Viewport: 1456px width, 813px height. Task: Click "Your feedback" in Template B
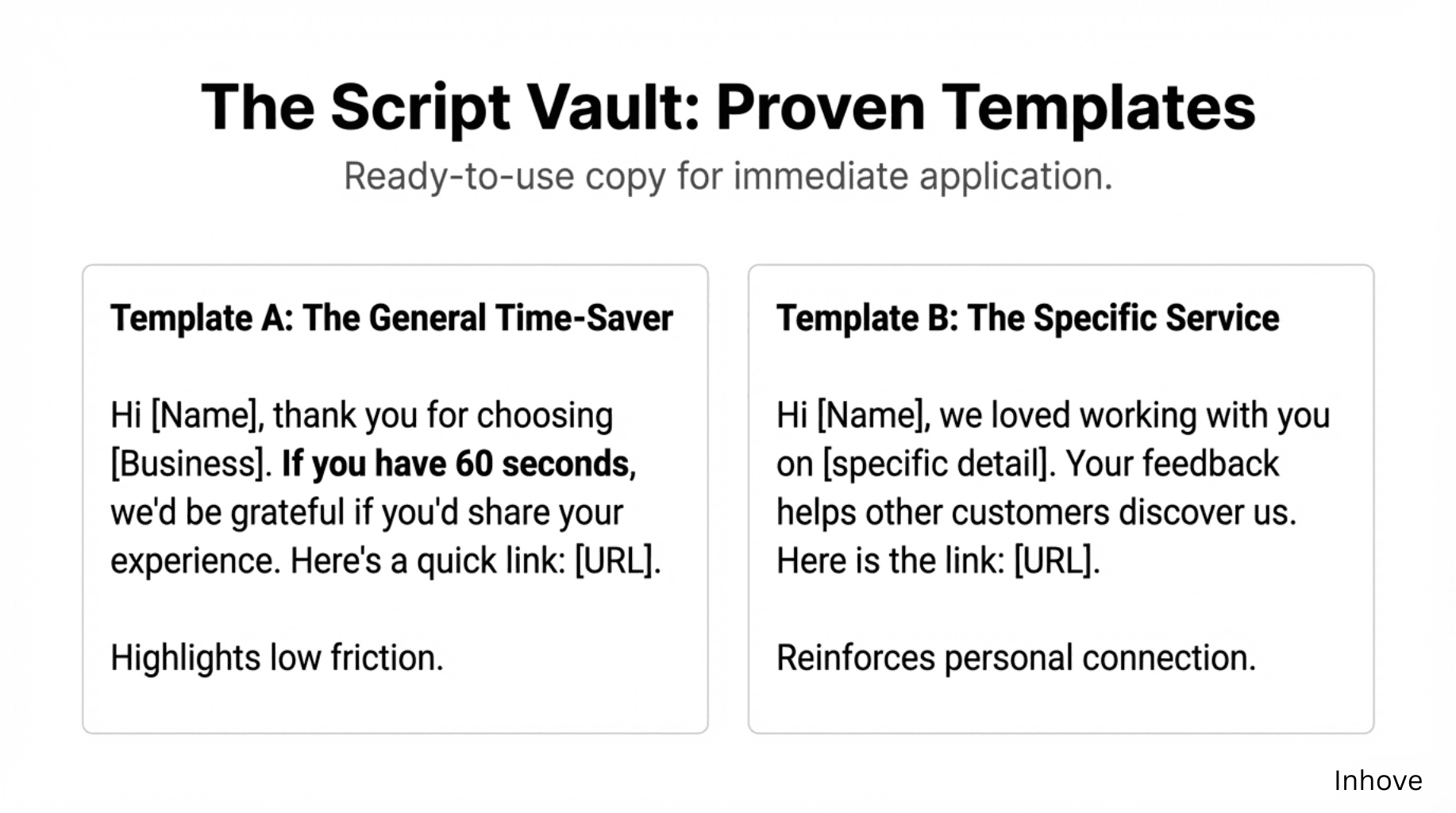tap(1172, 464)
